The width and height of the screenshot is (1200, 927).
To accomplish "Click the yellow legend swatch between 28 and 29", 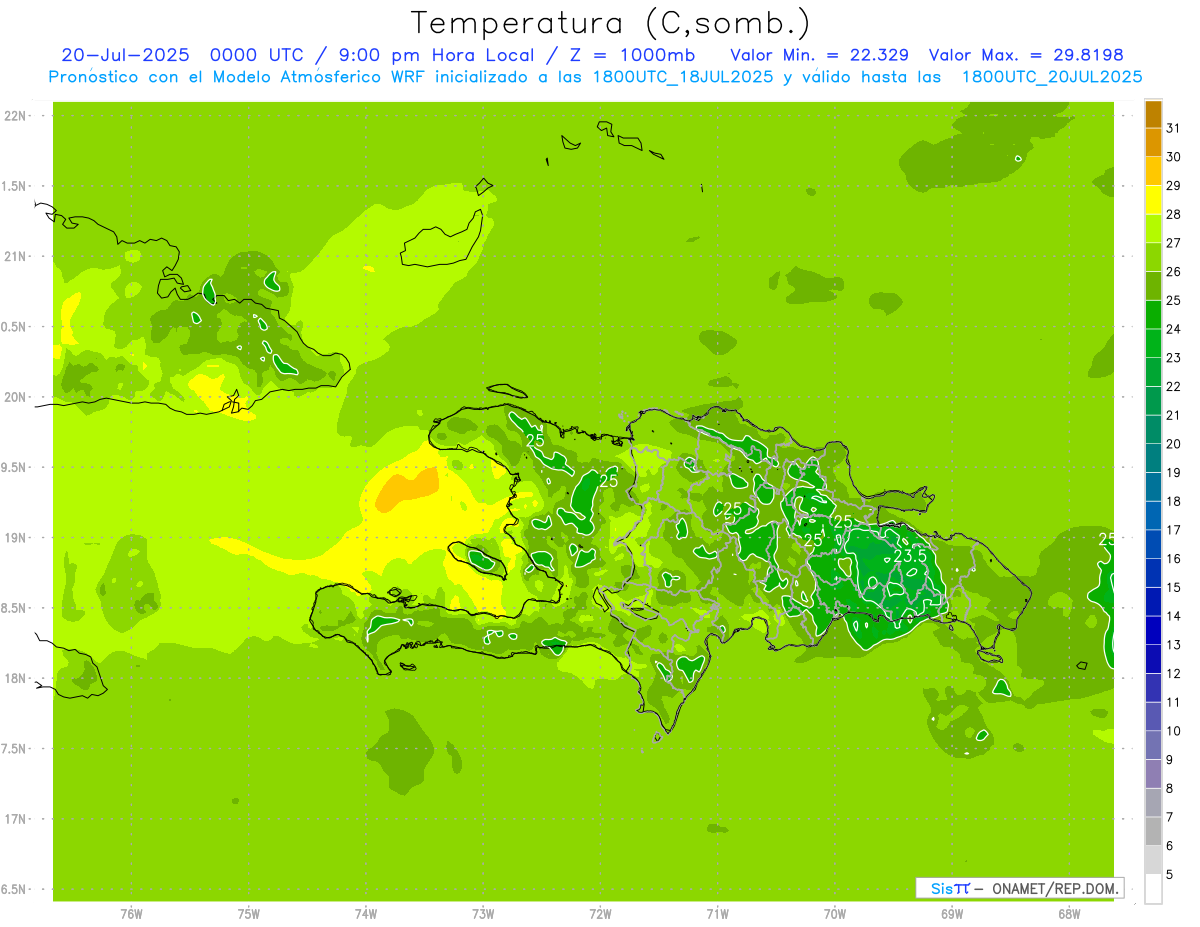I will point(1153,200).
